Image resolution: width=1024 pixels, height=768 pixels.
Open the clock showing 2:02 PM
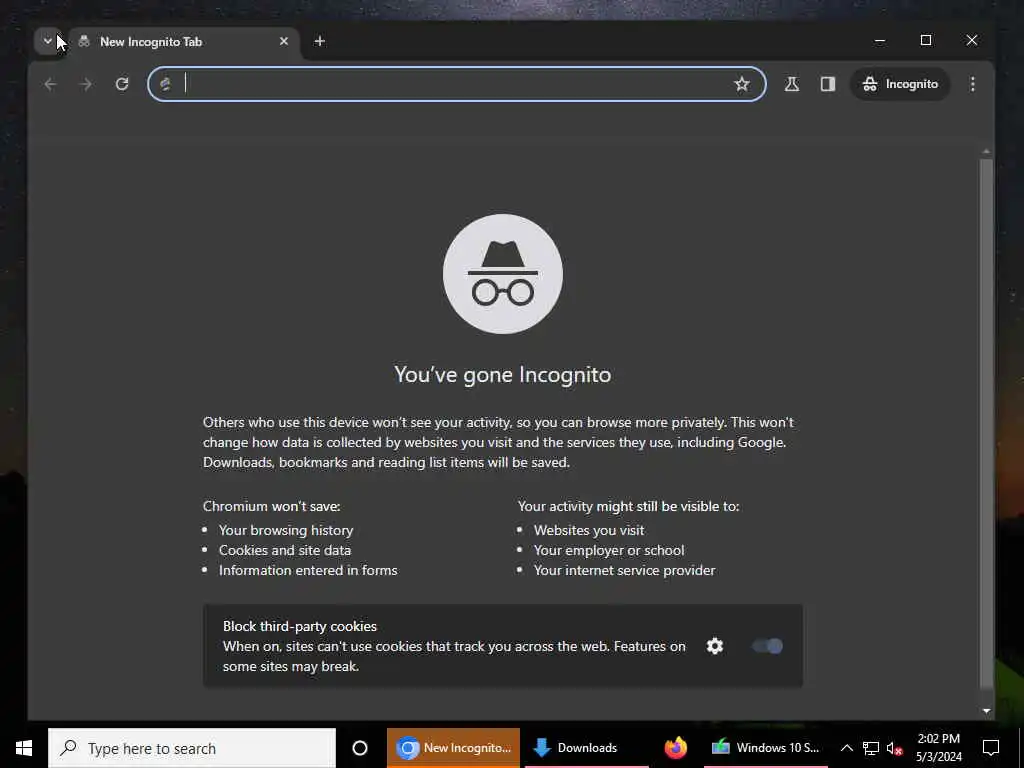coord(938,748)
